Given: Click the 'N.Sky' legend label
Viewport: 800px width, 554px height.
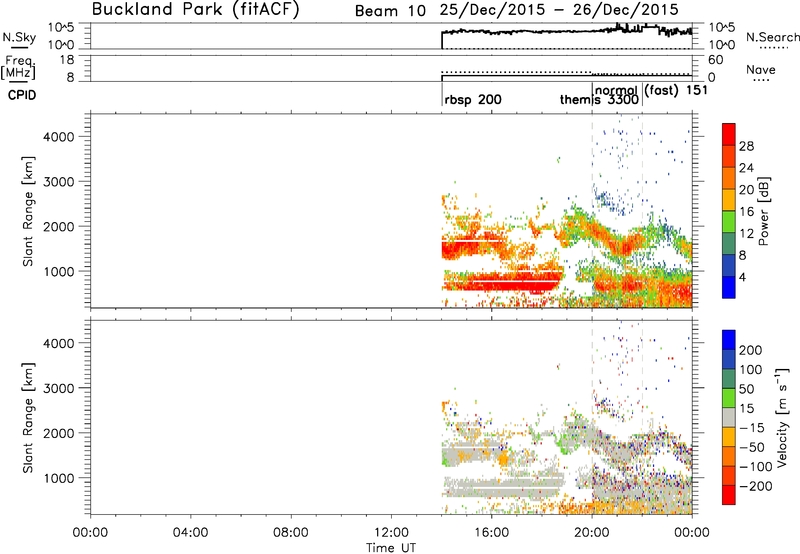Looking at the screenshot, I should point(19,37).
